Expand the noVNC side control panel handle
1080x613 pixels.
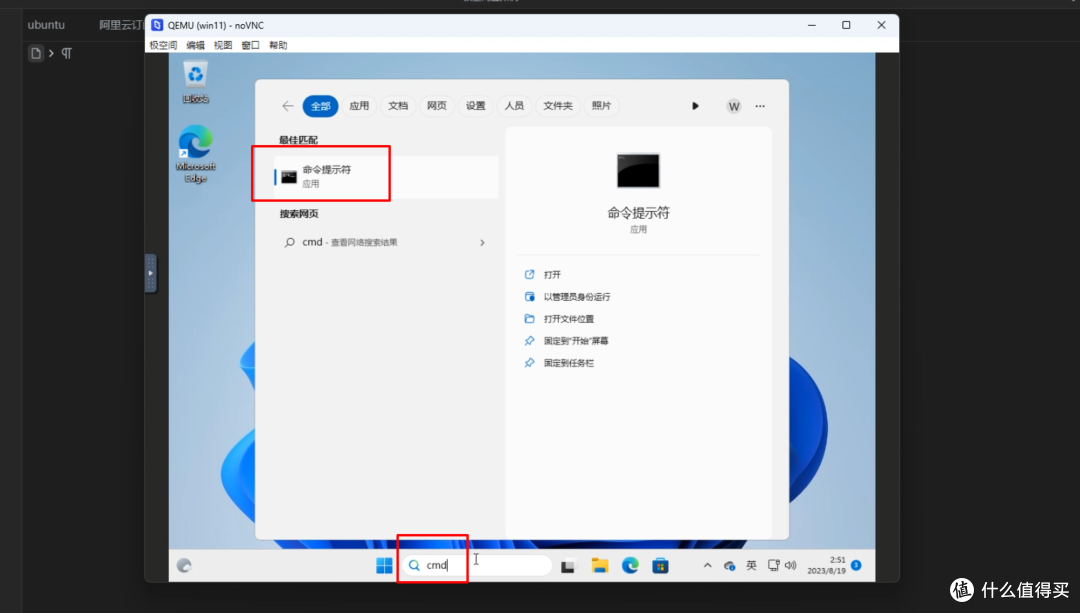[x=151, y=273]
